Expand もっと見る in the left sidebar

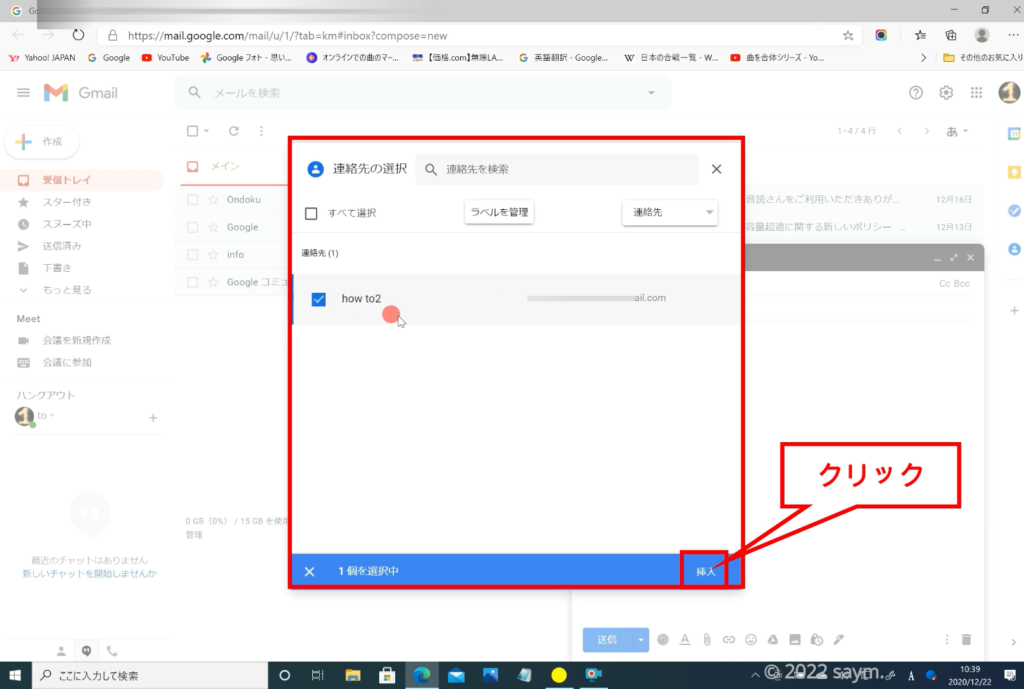(x=67, y=290)
